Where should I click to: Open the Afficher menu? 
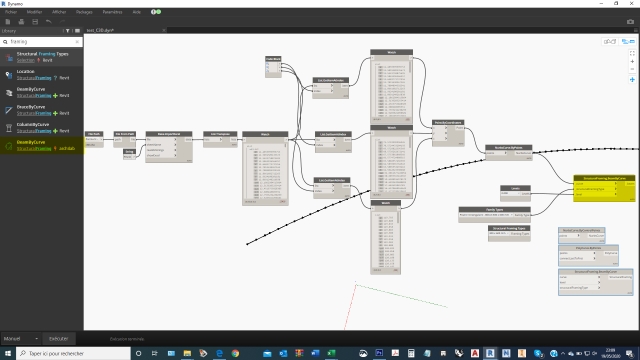(x=59, y=12)
